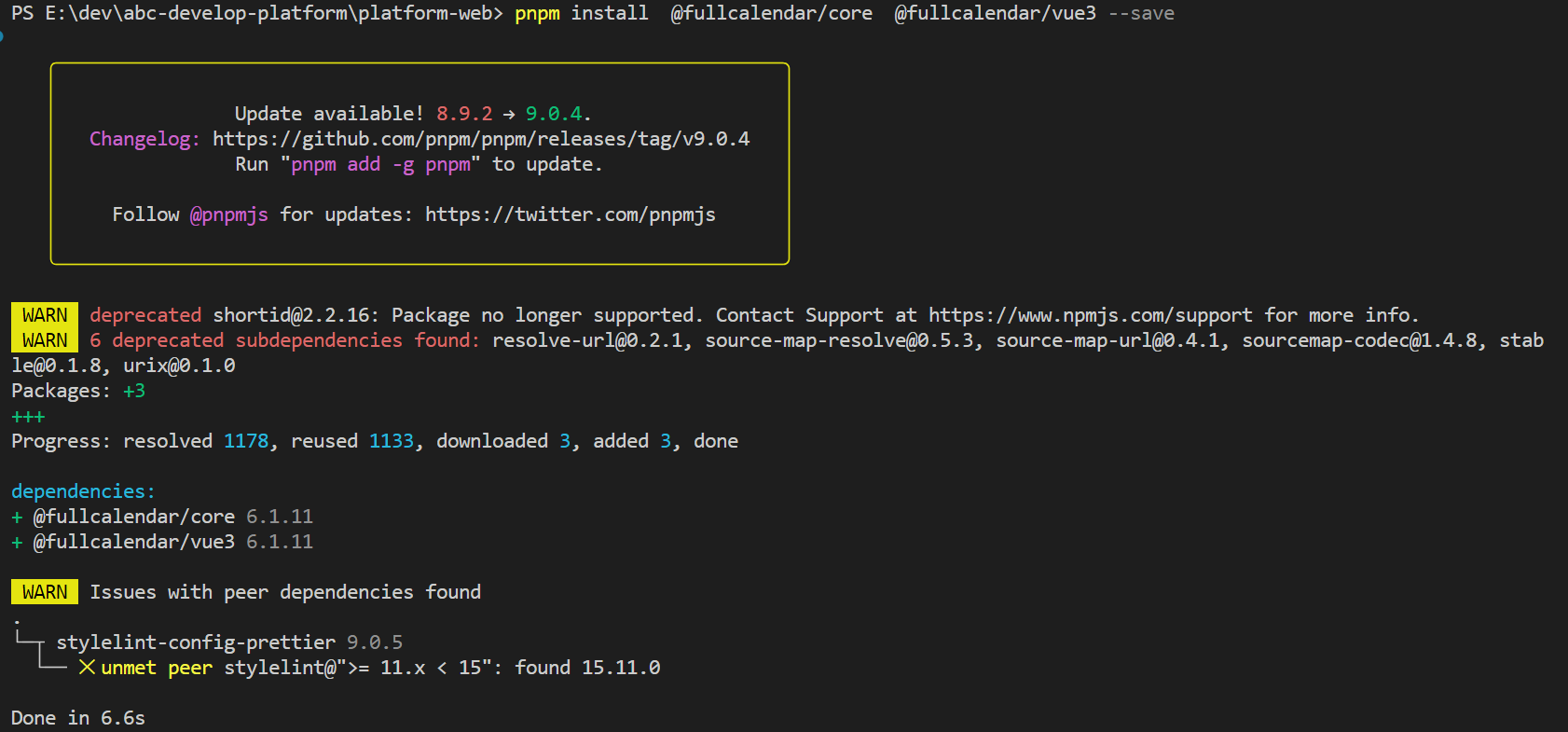
Task: Click '@fullcalendar/core' in the install command
Action: pos(772,13)
